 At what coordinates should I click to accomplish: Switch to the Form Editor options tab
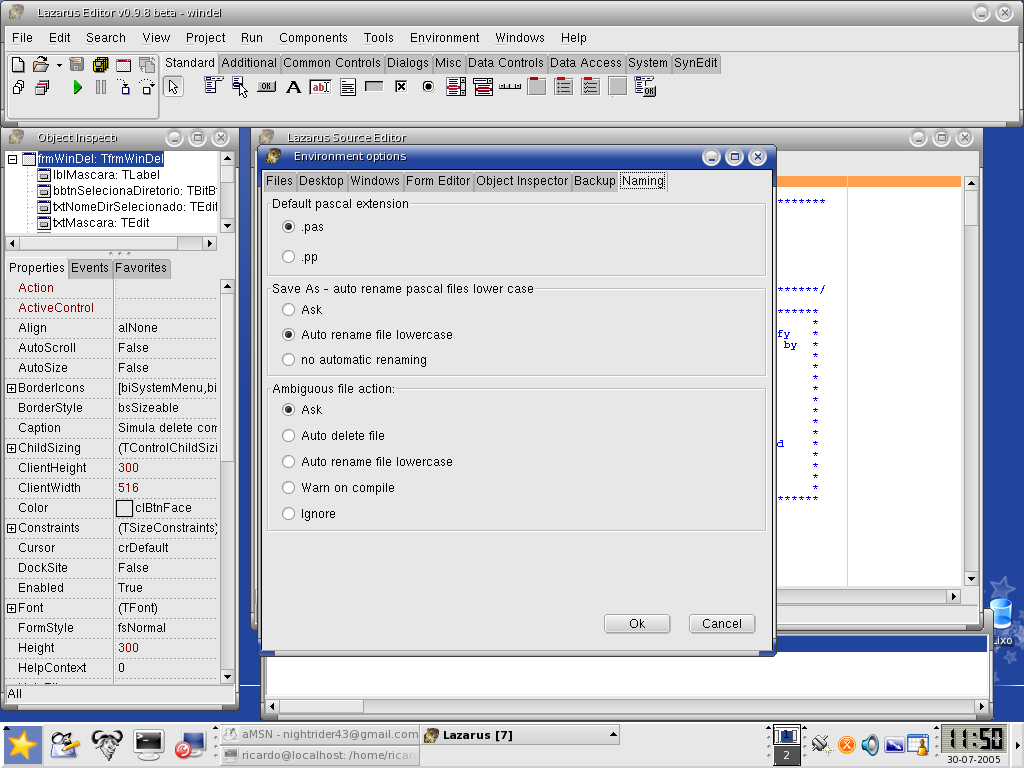coord(438,181)
